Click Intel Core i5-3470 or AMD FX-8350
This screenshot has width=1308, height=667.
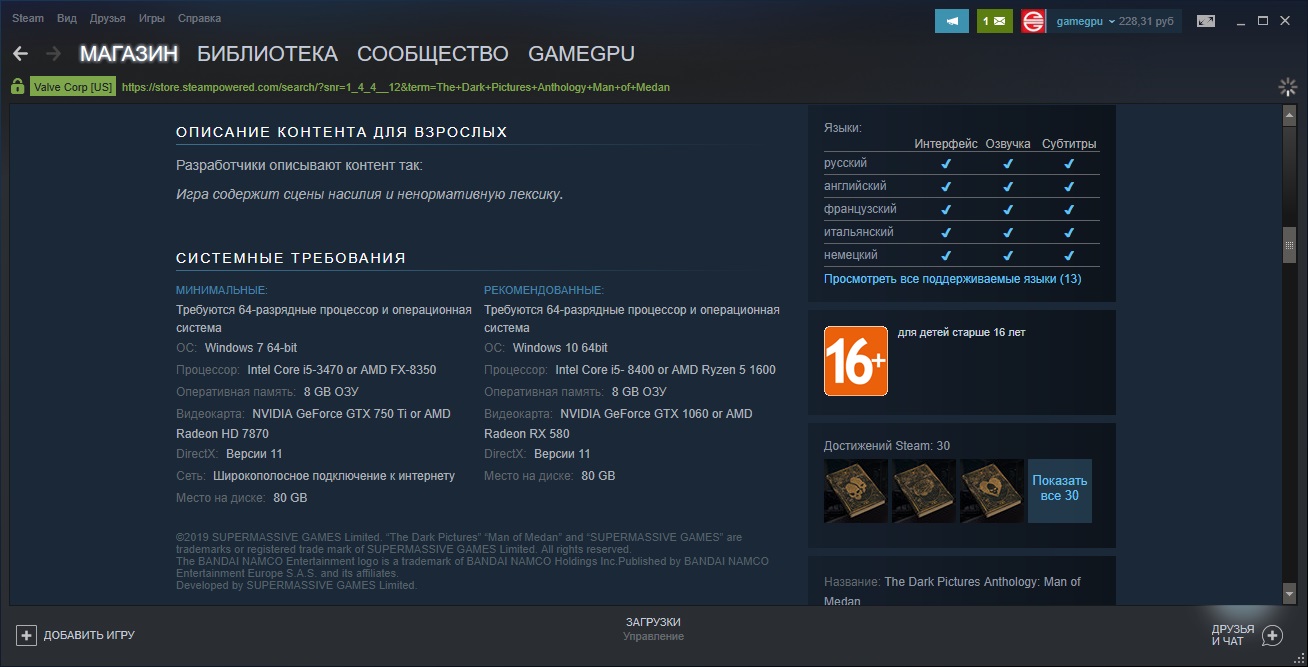(342, 370)
